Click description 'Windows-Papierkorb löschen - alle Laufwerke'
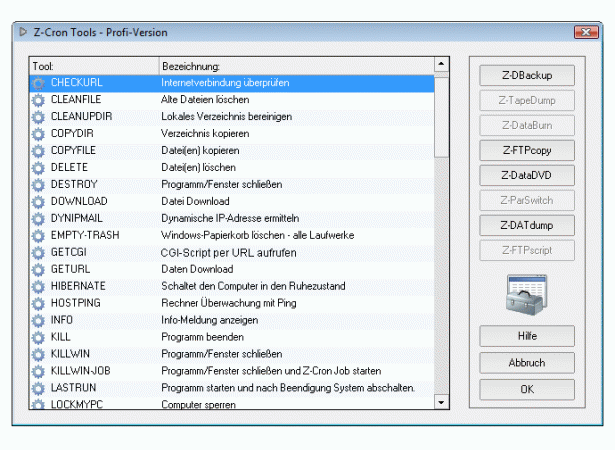This screenshot has height=450, width=615. 258,235
